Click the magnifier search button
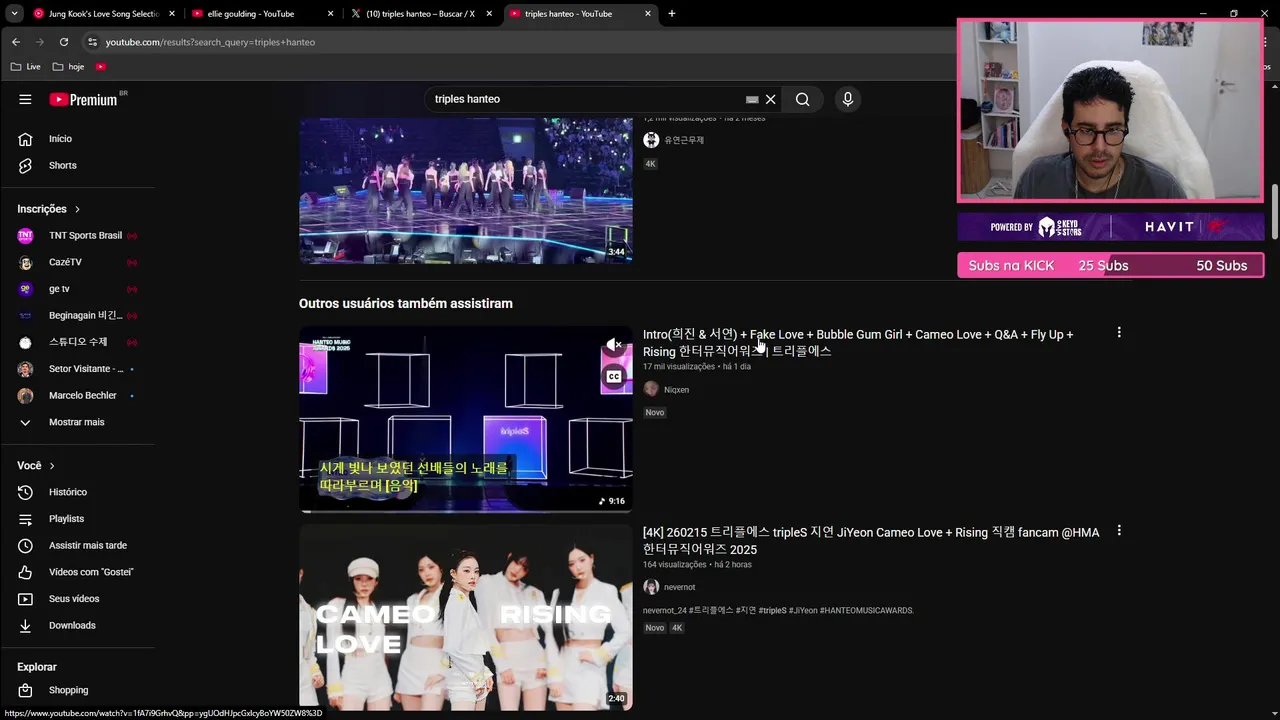The image size is (1280, 720). coord(802,99)
